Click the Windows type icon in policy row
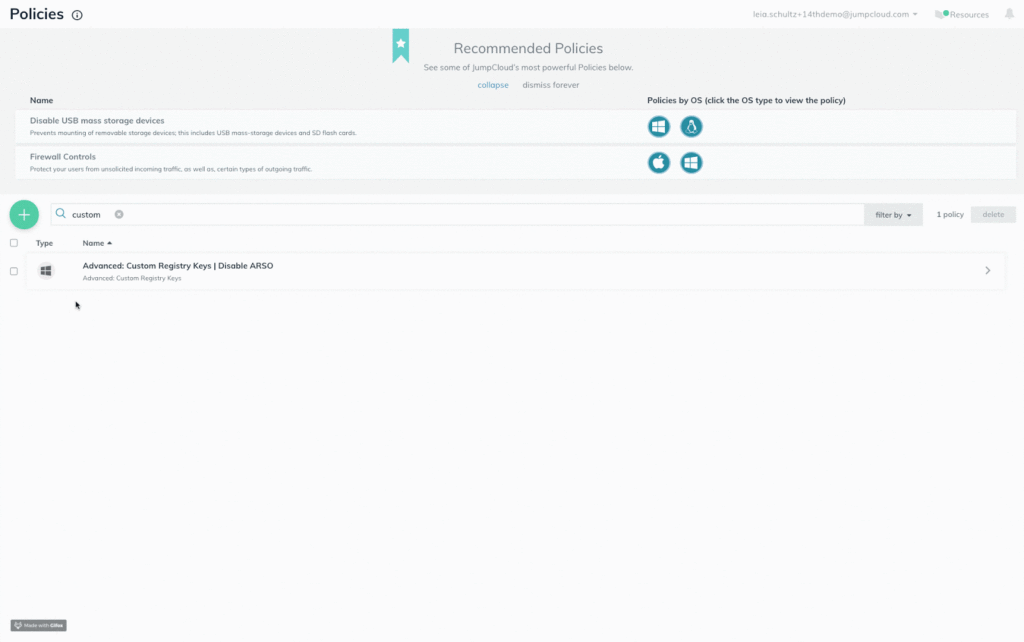 coord(45,271)
